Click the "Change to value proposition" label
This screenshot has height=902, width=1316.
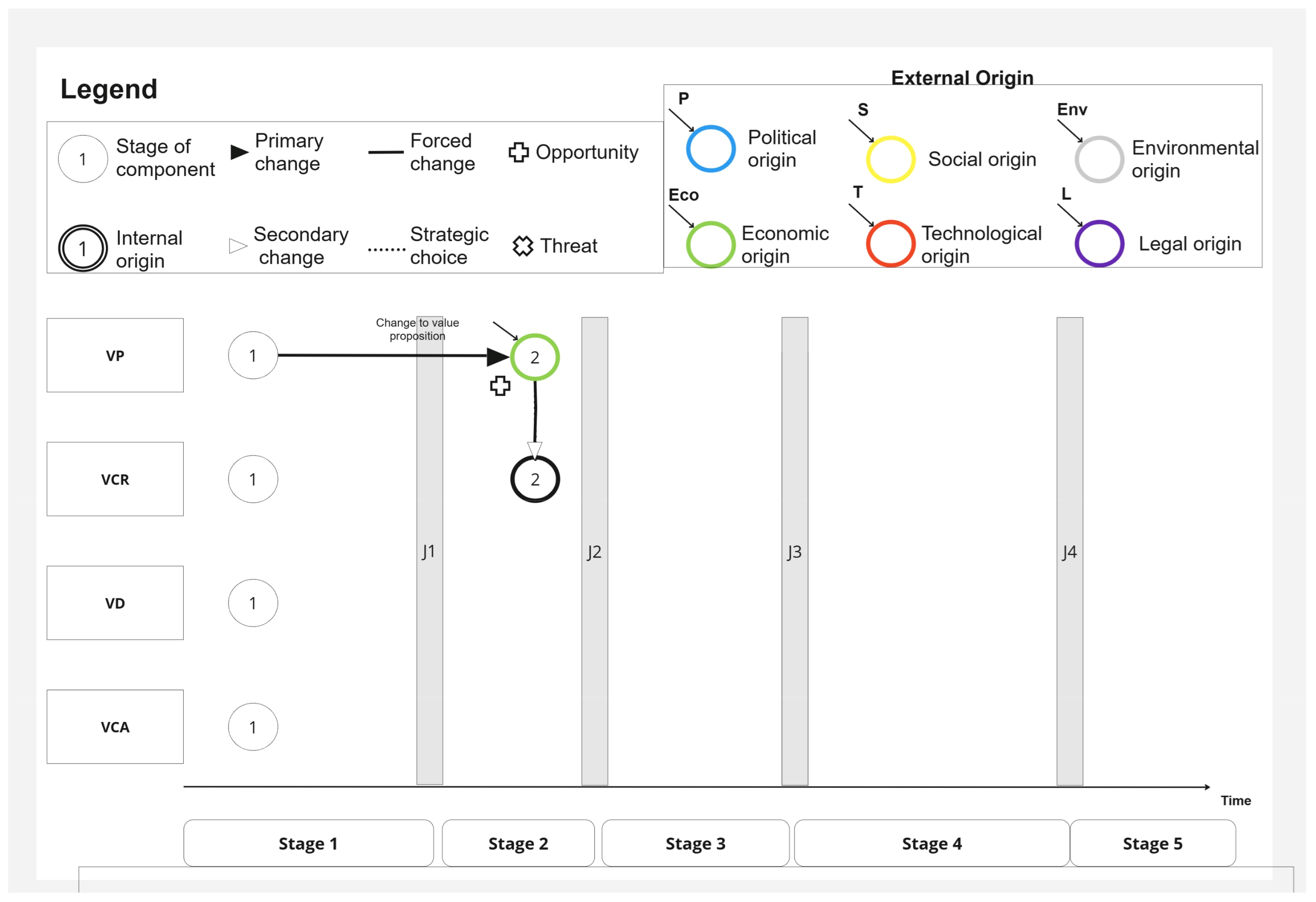click(x=418, y=329)
